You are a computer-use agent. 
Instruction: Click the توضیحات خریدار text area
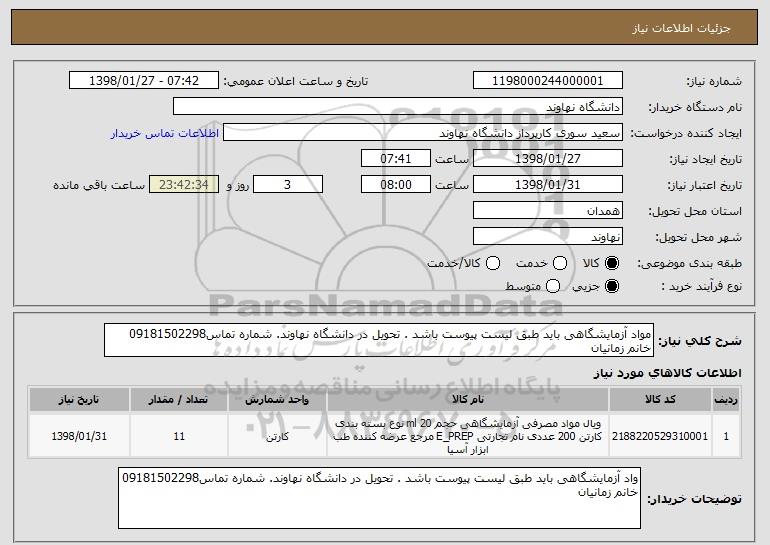click(x=379, y=498)
